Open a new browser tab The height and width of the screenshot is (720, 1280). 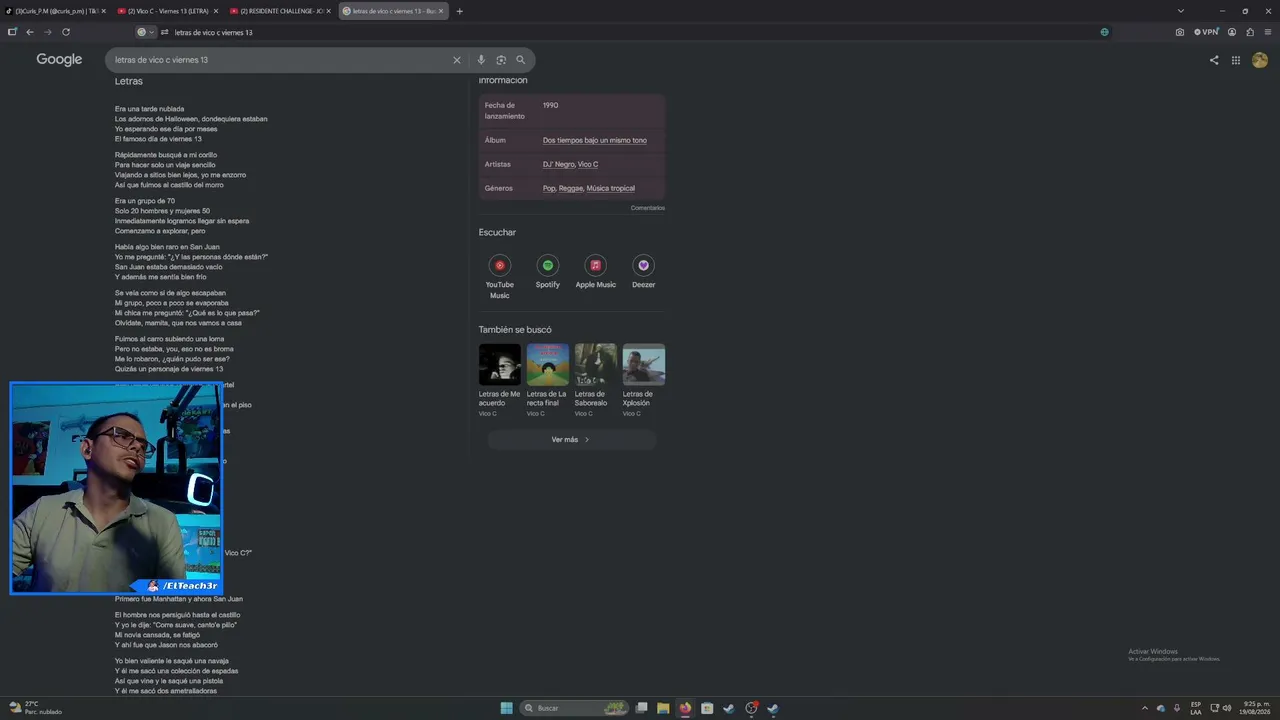coord(460,11)
